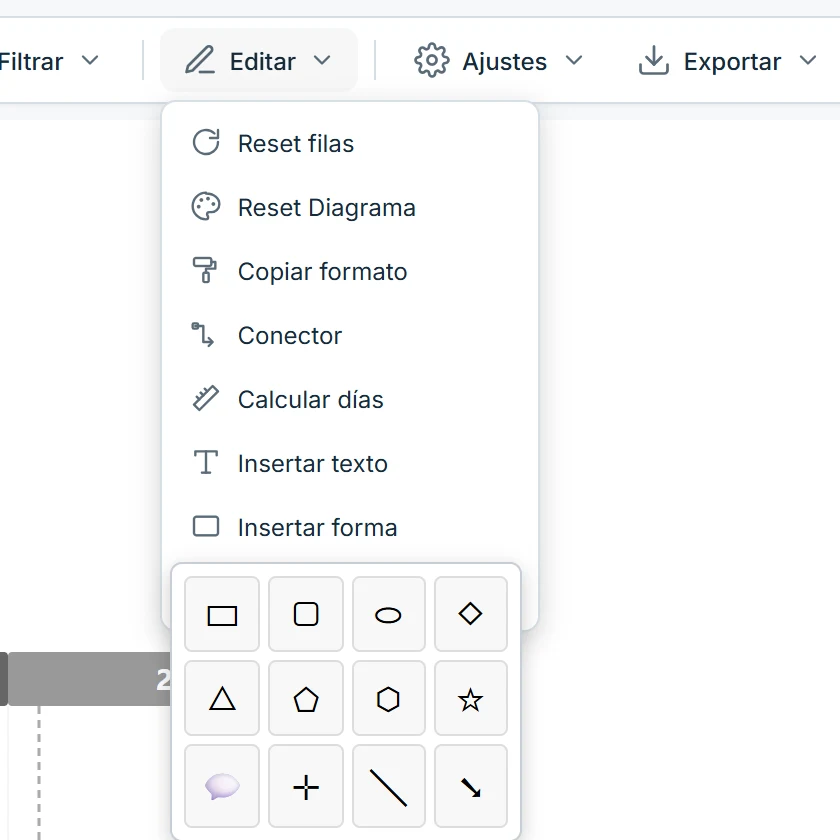Click the paint roller Copiar formato icon
This screenshot has width=840, height=840.
point(205,270)
